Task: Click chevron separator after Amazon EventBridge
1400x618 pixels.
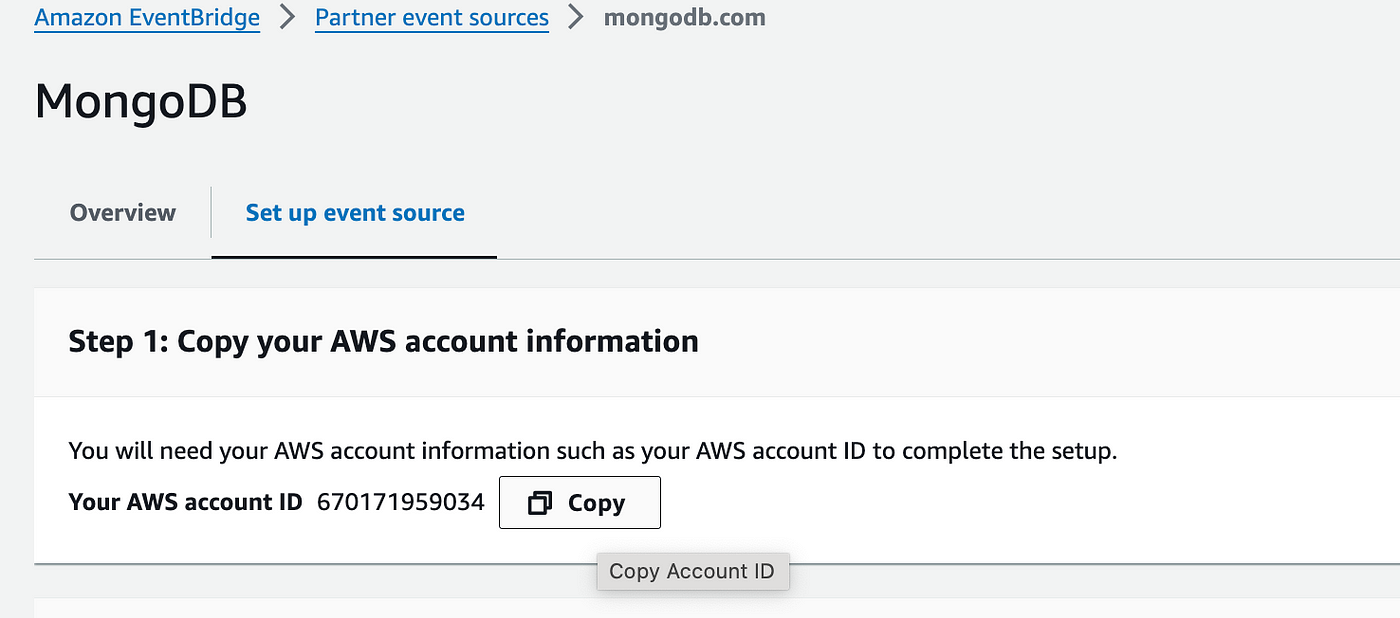Action: (288, 18)
